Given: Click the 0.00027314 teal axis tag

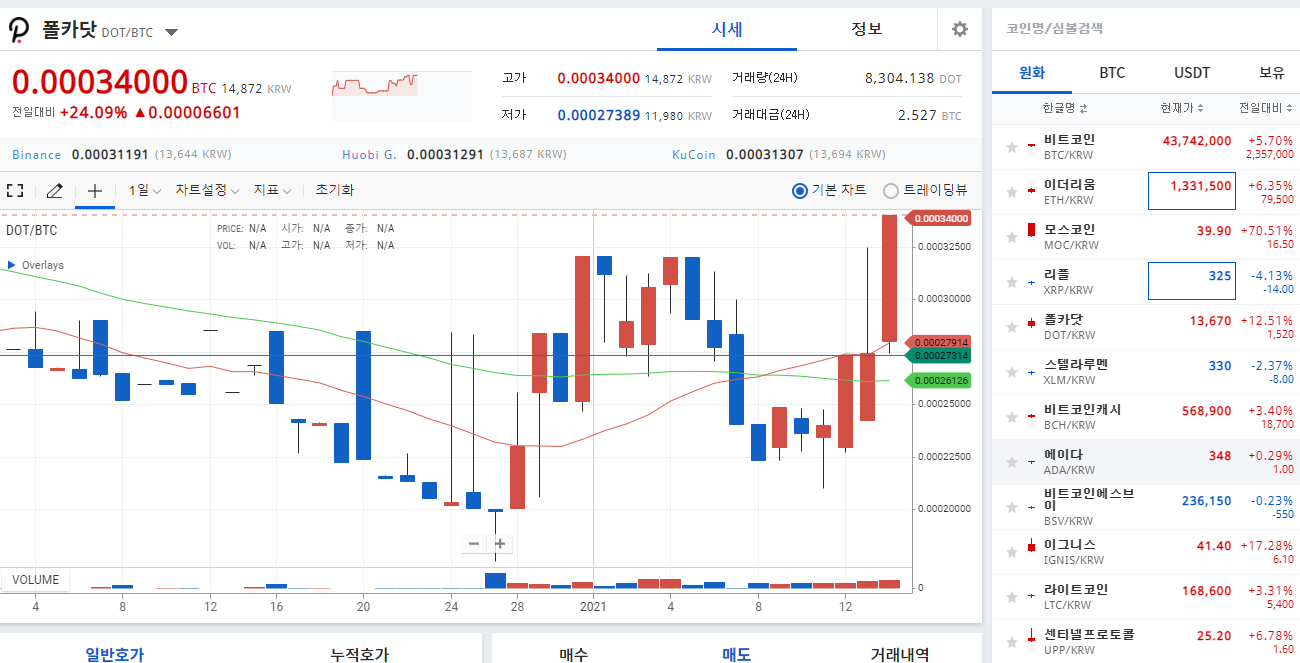Looking at the screenshot, I should [x=938, y=355].
